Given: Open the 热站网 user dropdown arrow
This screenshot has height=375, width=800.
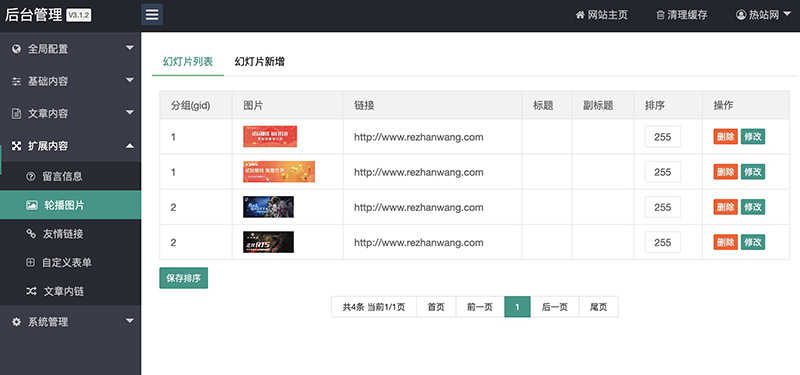Looking at the screenshot, I should (x=788, y=15).
